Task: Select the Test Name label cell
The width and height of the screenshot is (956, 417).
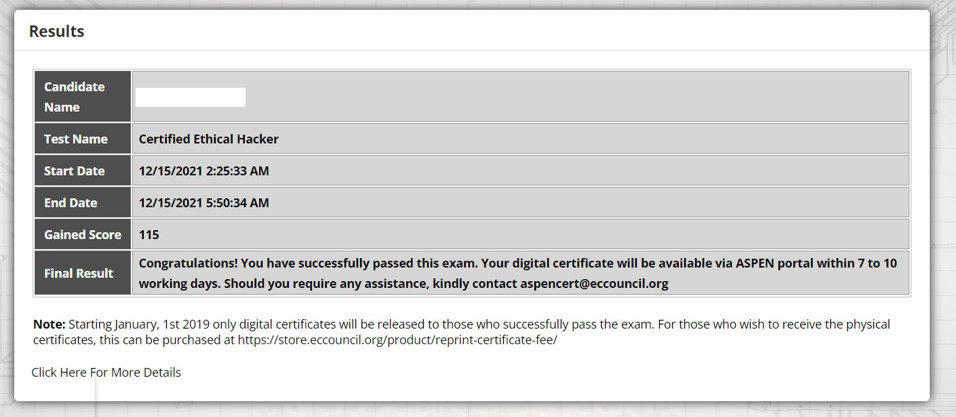Action: (83, 139)
